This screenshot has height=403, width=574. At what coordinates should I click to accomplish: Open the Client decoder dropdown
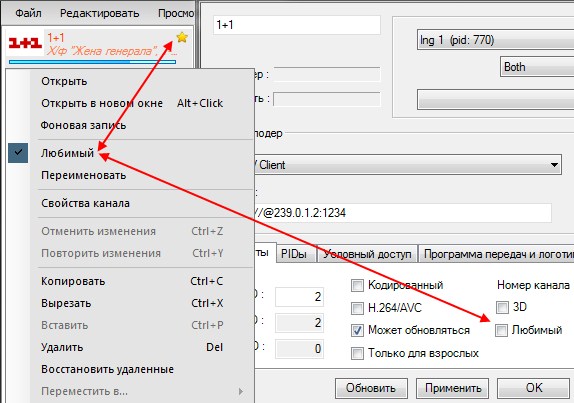coord(407,165)
